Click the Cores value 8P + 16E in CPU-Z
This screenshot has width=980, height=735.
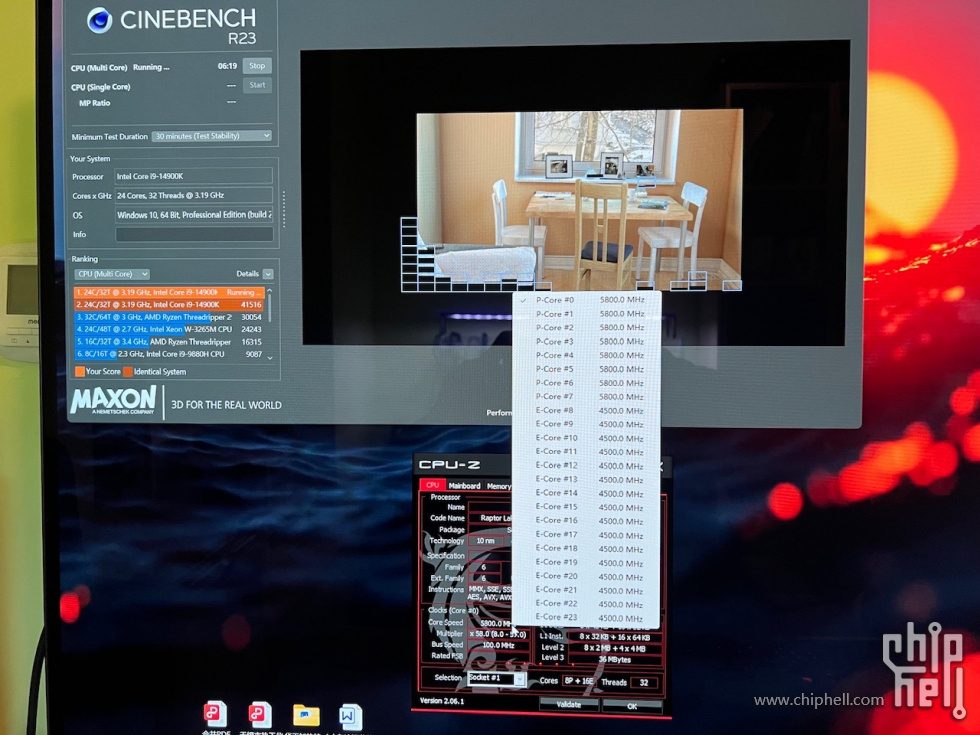click(x=579, y=681)
